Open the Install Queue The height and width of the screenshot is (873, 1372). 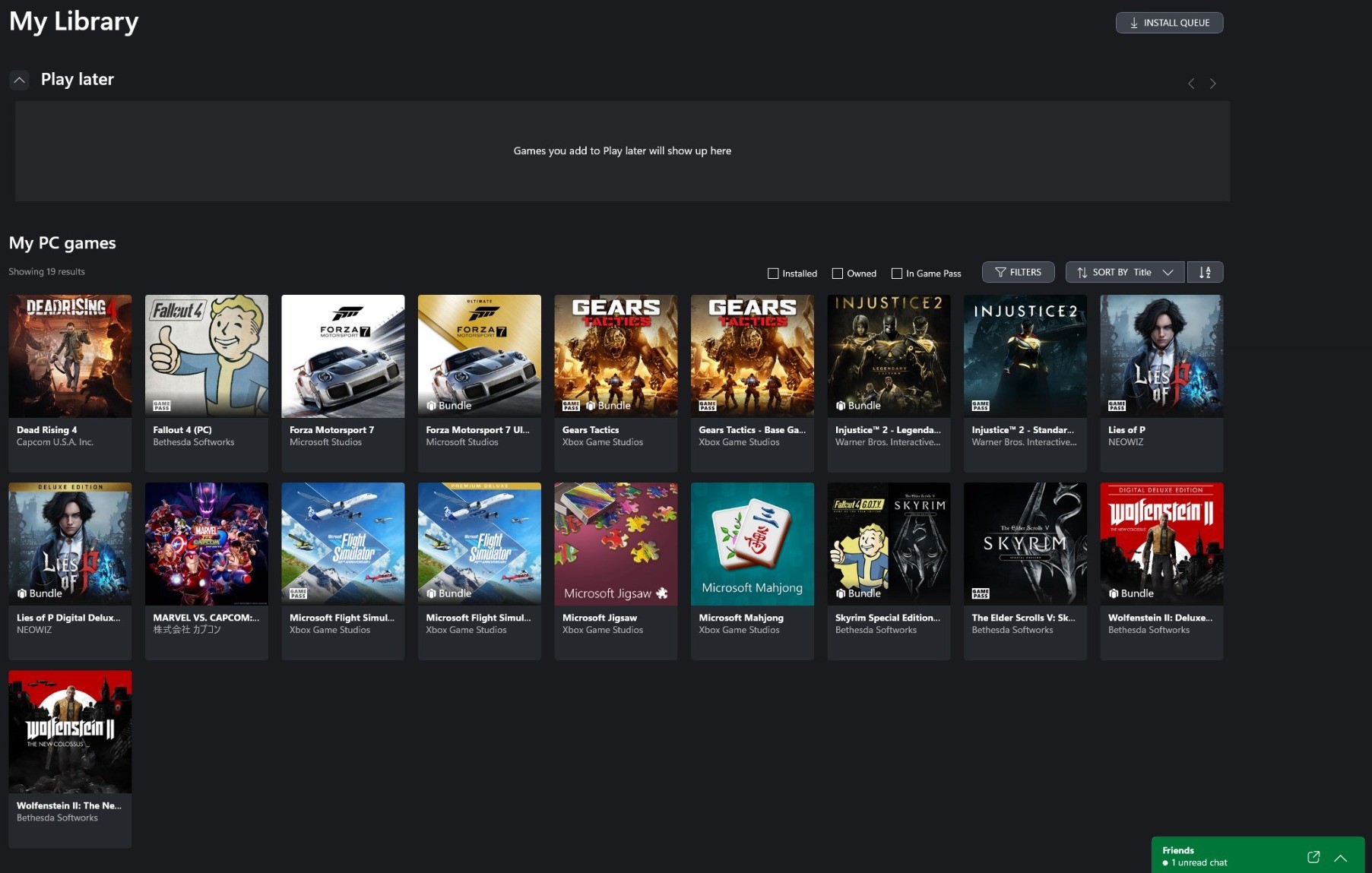click(x=1169, y=23)
